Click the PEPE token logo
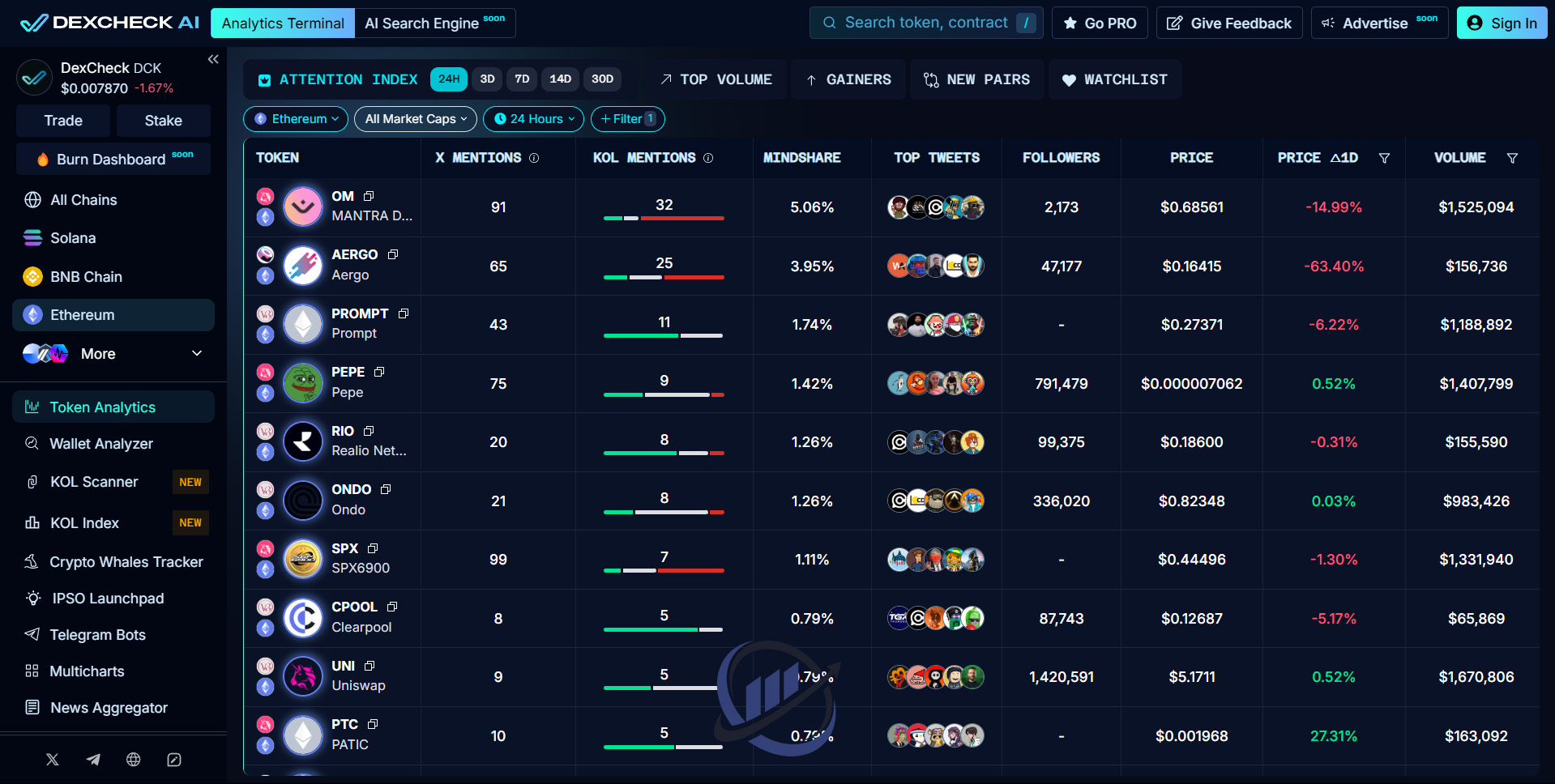The height and width of the screenshot is (784, 1555). 303,383
